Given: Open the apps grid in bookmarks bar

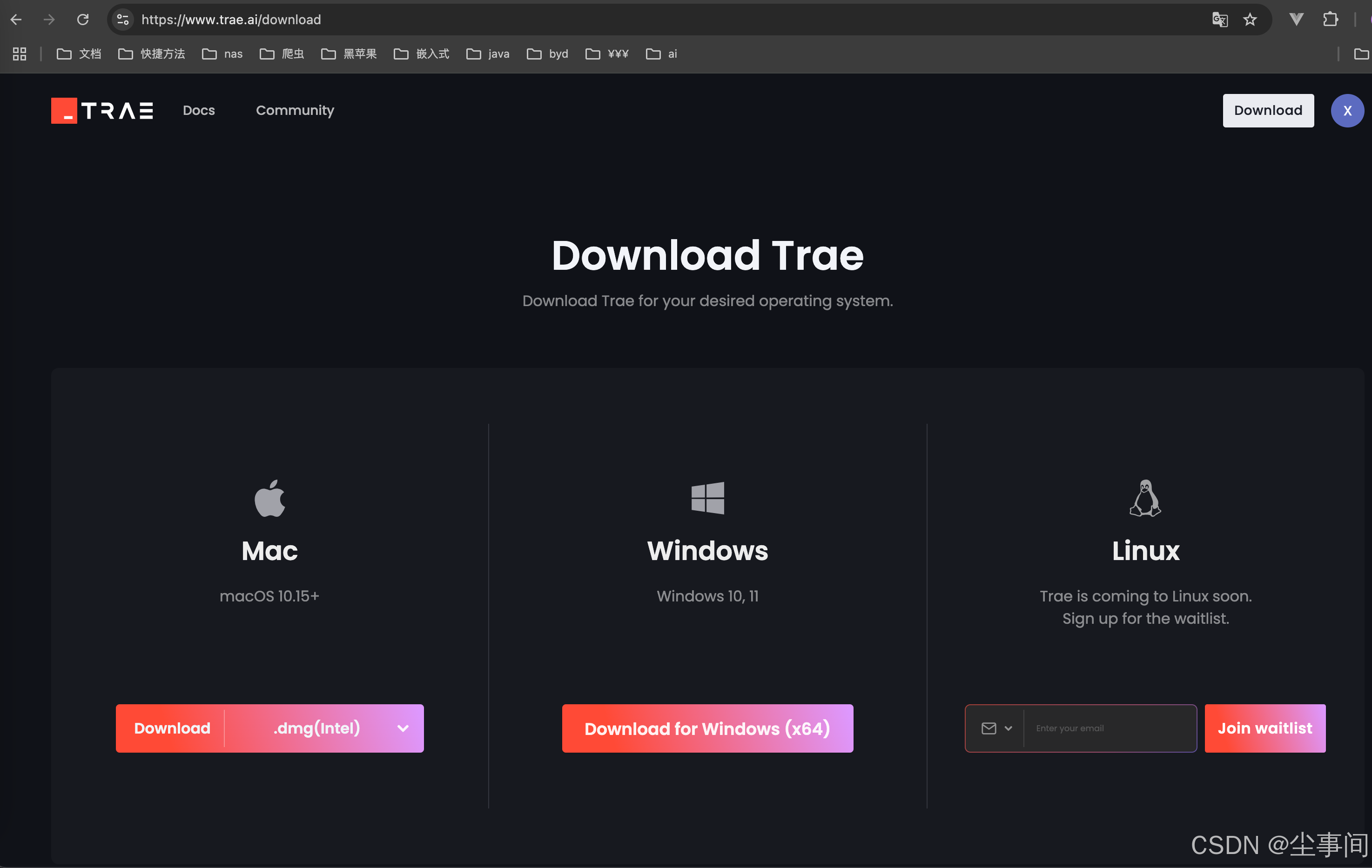Looking at the screenshot, I should coord(20,54).
